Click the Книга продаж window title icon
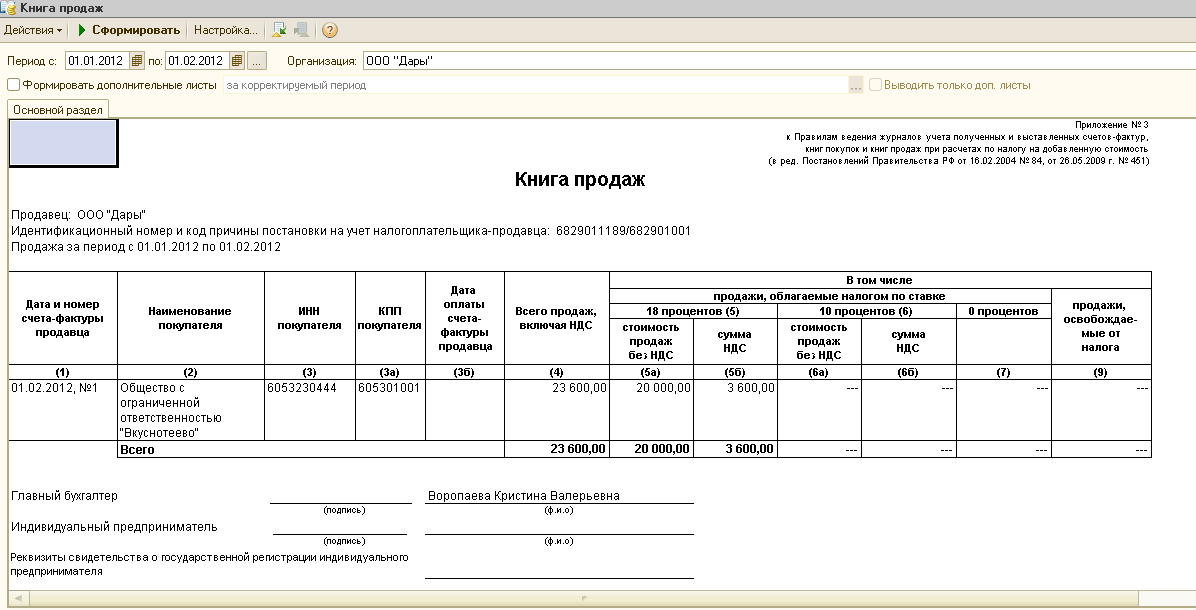Viewport: 1196px width, 610px height. point(8,8)
